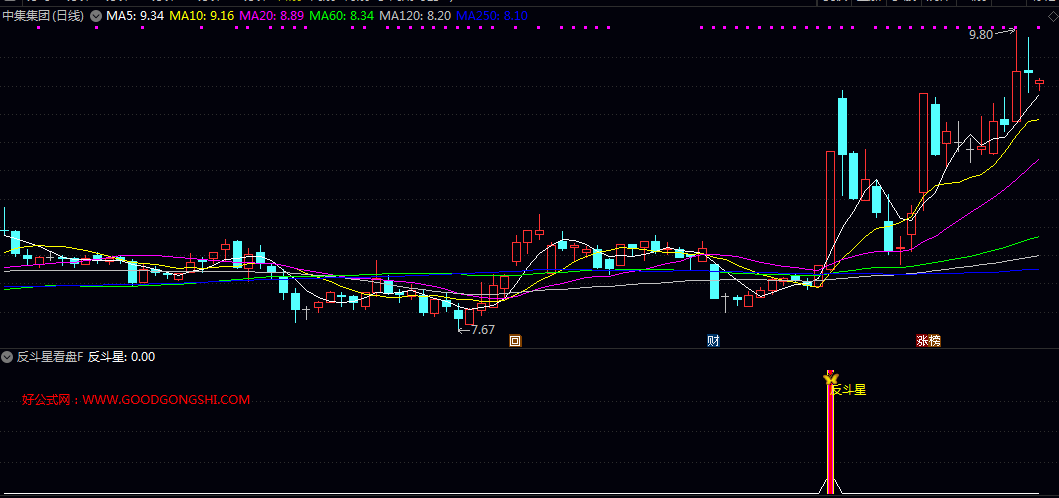The height and width of the screenshot is (498, 1059).
Task: Expand the dropdown arrow beside 中集集团 (日线)
Action: coord(96,16)
